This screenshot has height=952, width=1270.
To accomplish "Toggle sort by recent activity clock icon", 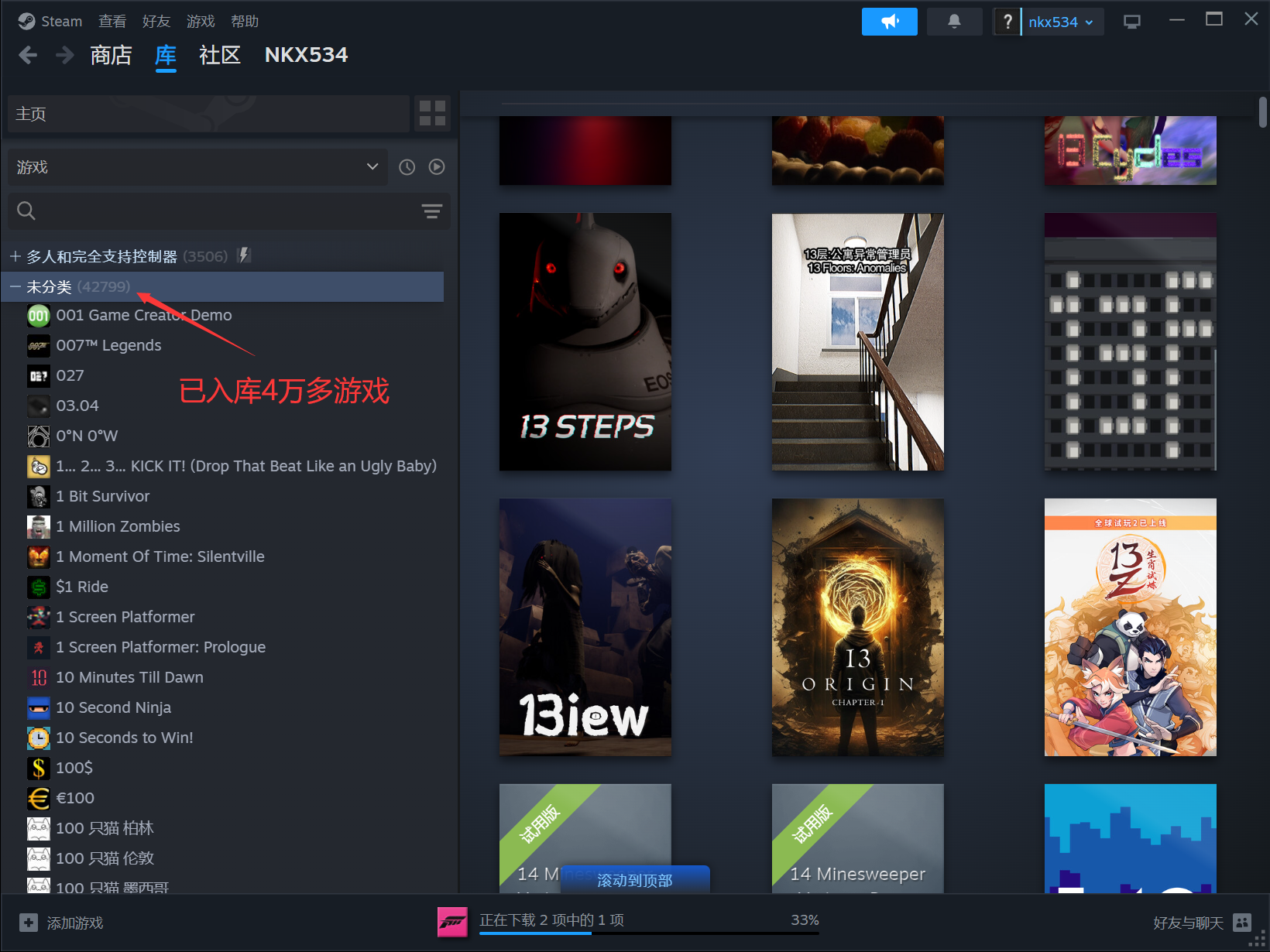I will [407, 167].
